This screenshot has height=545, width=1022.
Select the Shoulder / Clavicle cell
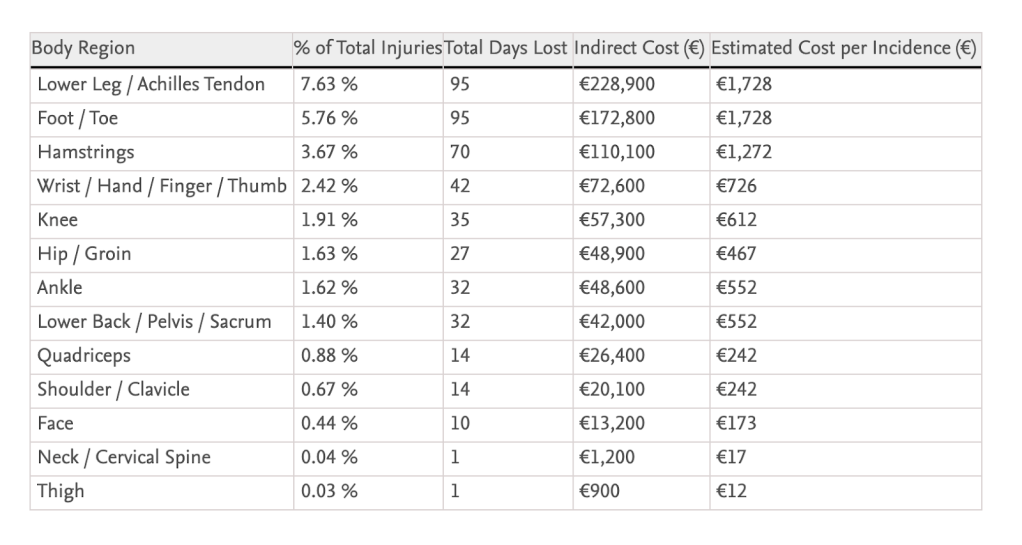(113, 390)
